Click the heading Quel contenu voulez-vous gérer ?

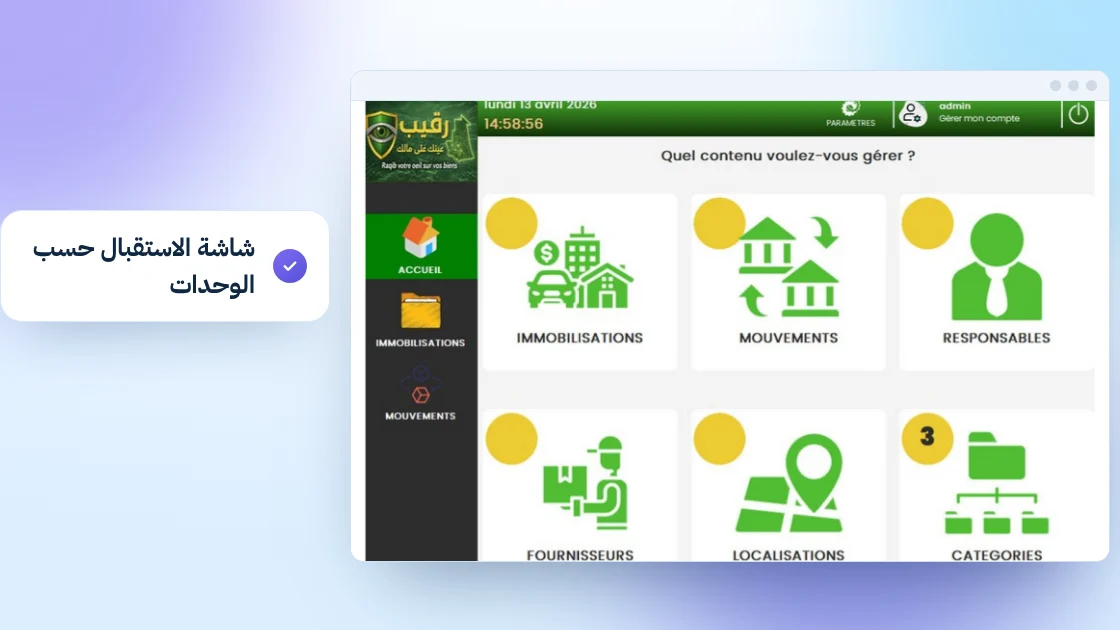click(x=787, y=156)
